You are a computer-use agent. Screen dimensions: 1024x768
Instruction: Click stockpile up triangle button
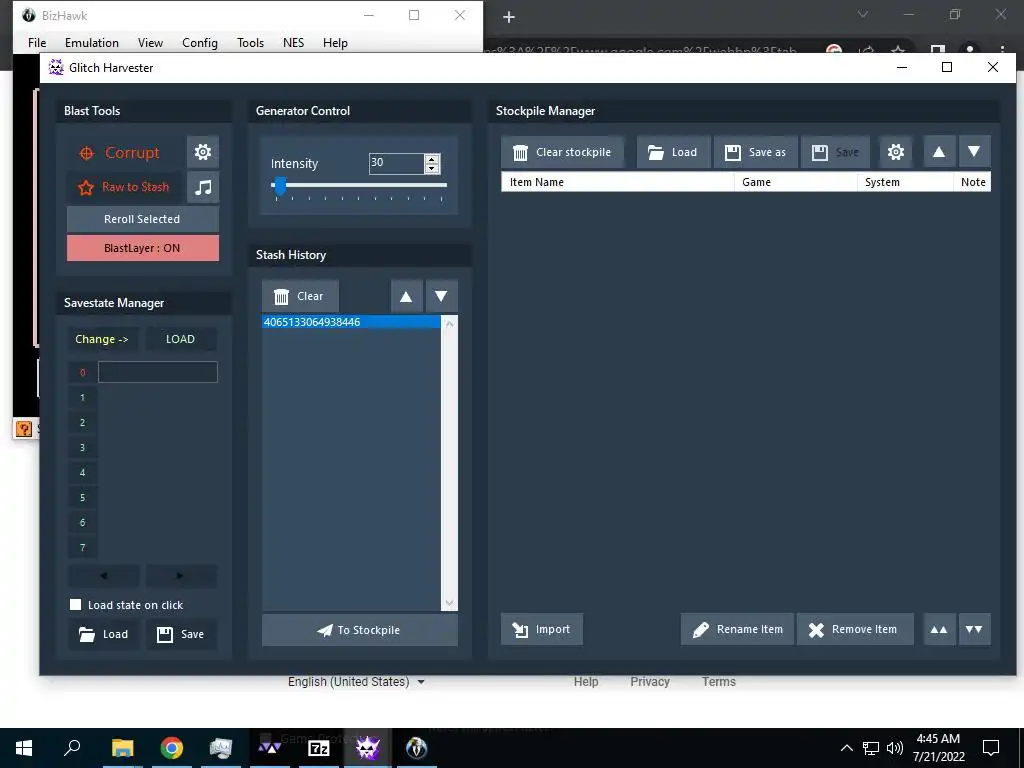pyautogui.click(x=939, y=152)
